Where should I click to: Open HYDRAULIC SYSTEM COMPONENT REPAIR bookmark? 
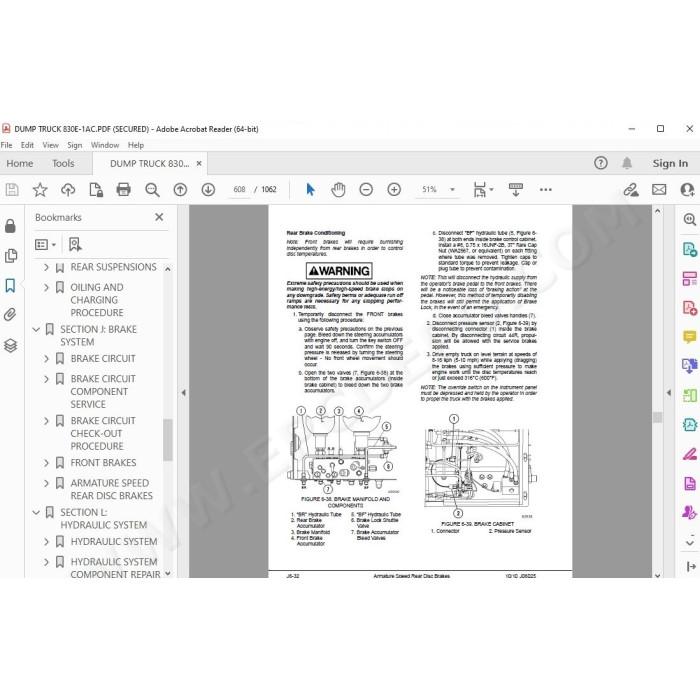click(x=114, y=568)
